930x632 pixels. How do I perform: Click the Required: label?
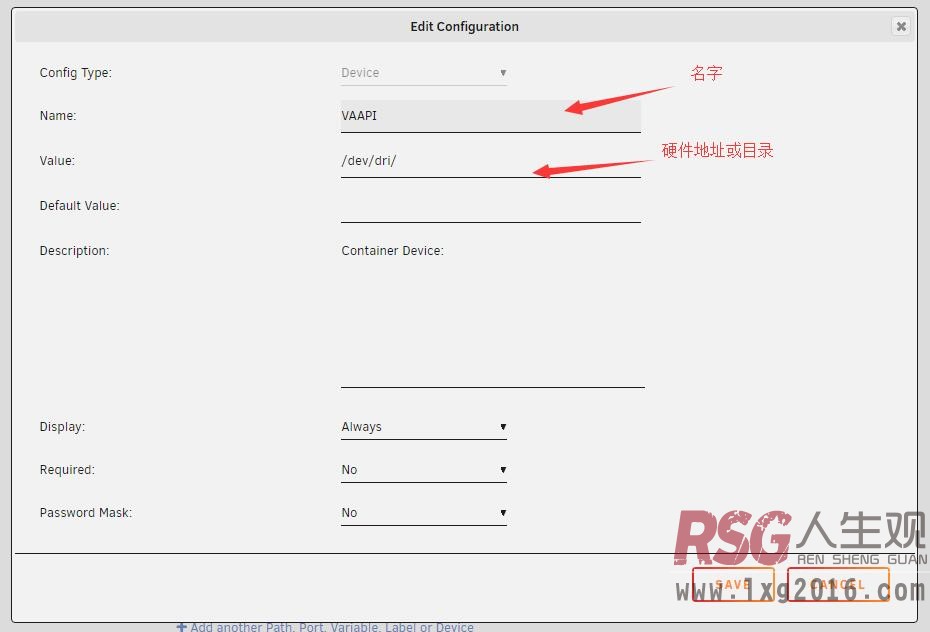[x=67, y=470]
